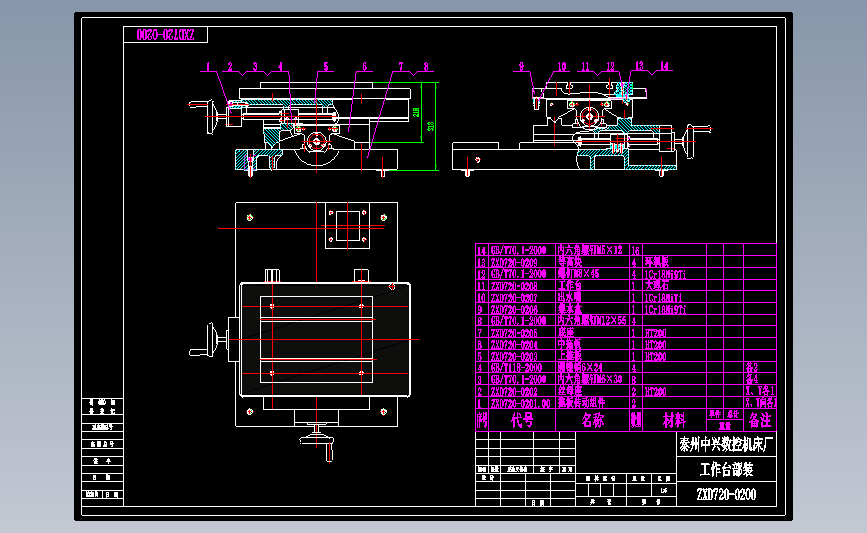Click the 泰州中兴数控机床厂 company name
Viewport: 867px width, 533px height.
[x=726, y=444]
